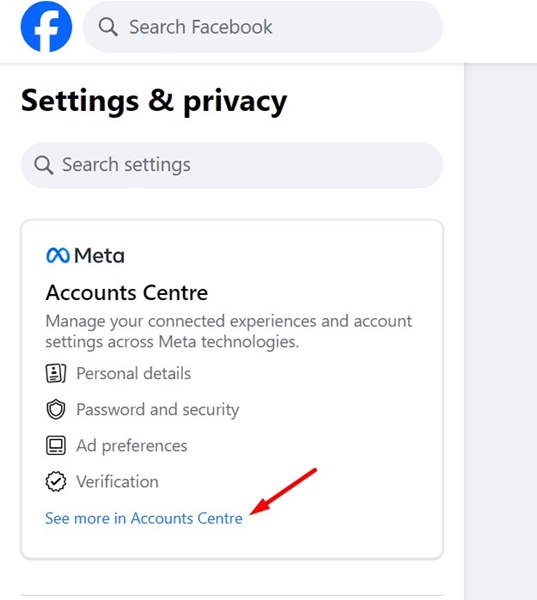The height and width of the screenshot is (600, 537).
Task: Open Personal details
Action: [133, 373]
